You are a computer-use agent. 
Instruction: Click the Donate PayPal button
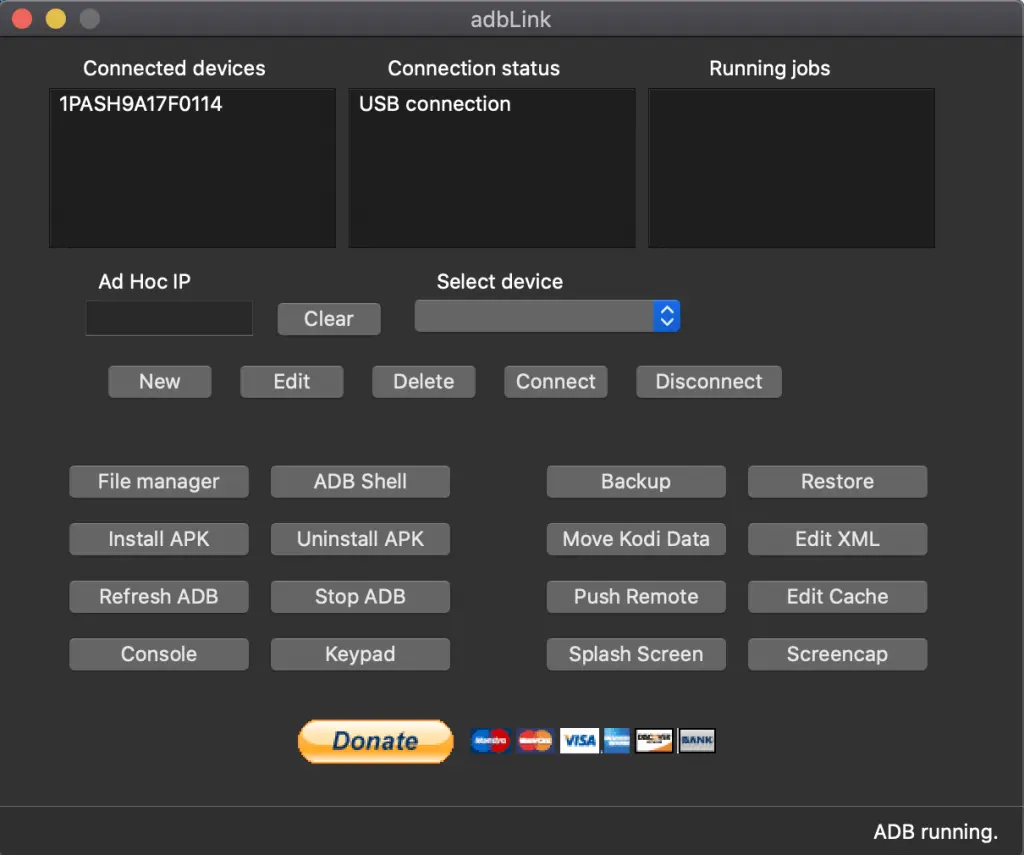(x=376, y=741)
